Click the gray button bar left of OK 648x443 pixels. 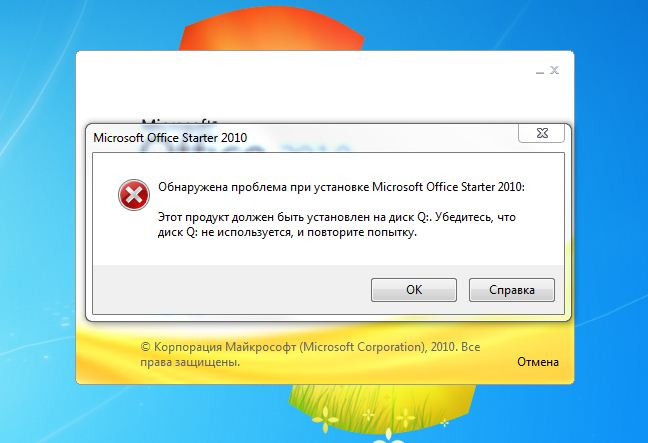click(x=231, y=289)
